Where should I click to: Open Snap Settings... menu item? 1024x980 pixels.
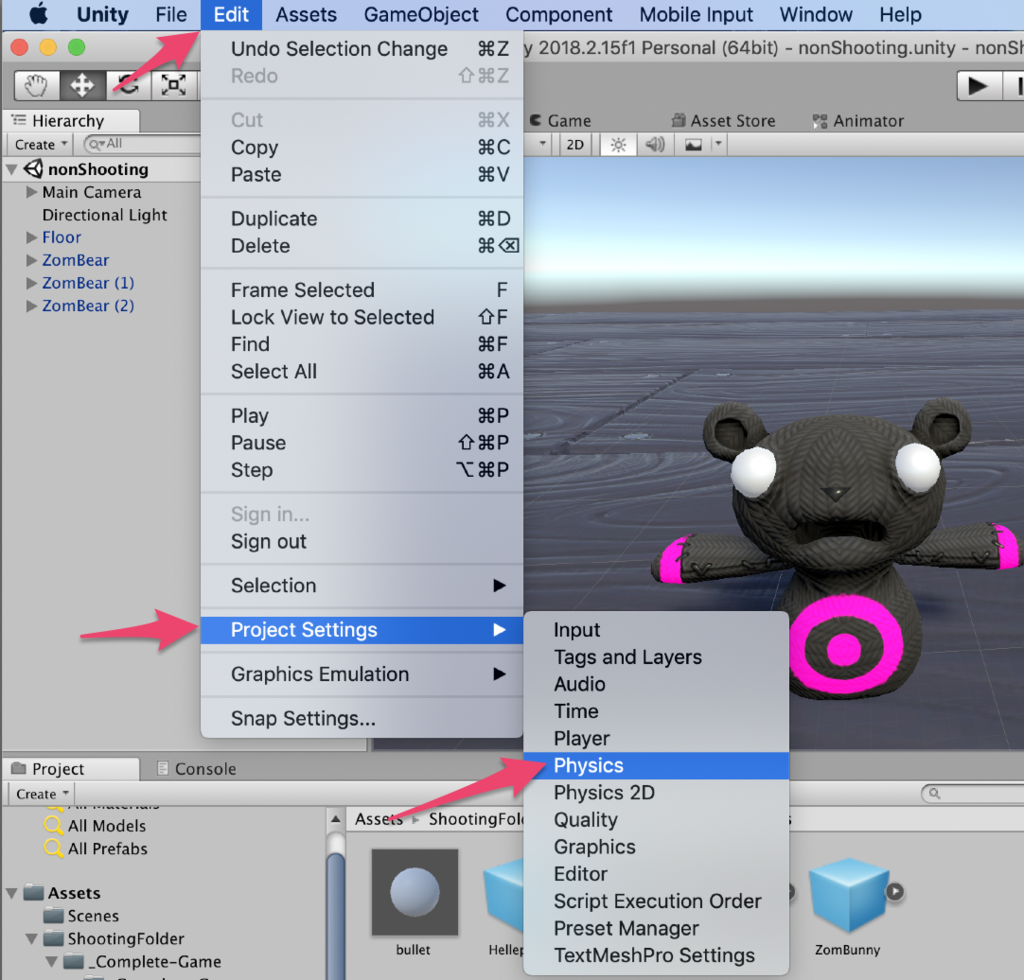[362, 719]
